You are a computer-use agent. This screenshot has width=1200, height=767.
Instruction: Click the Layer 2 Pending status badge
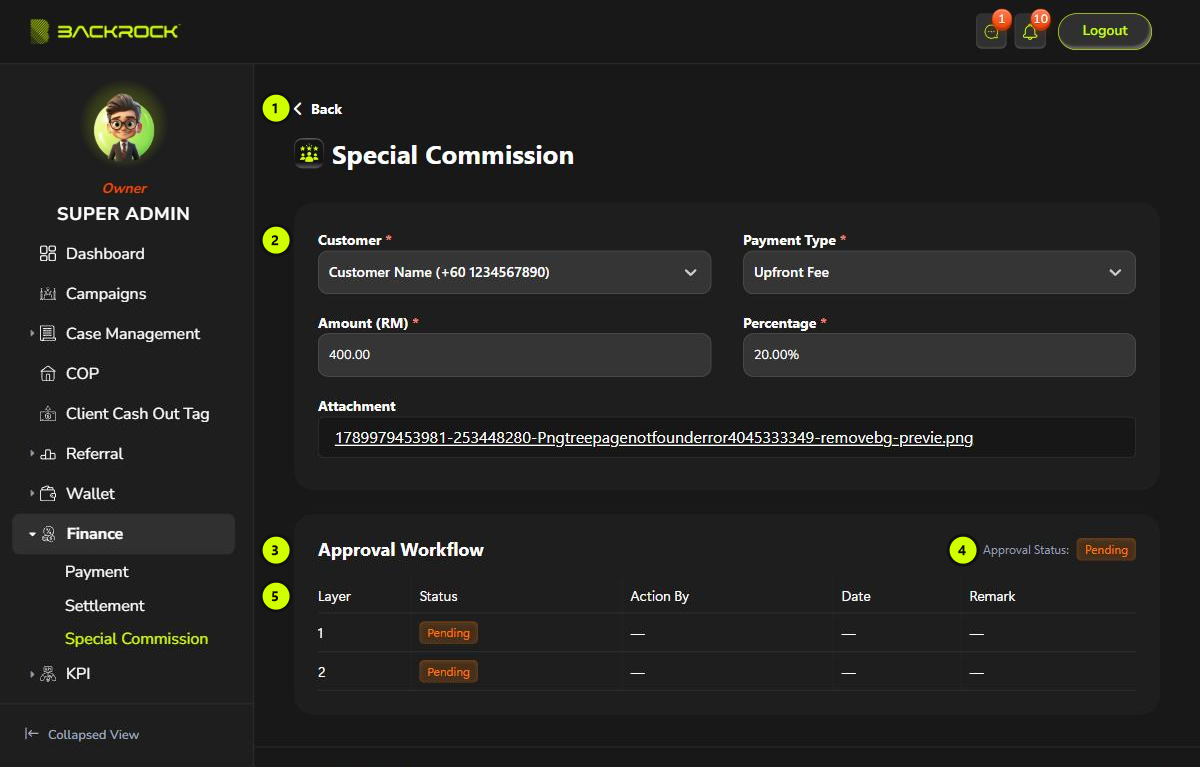click(448, 672)
